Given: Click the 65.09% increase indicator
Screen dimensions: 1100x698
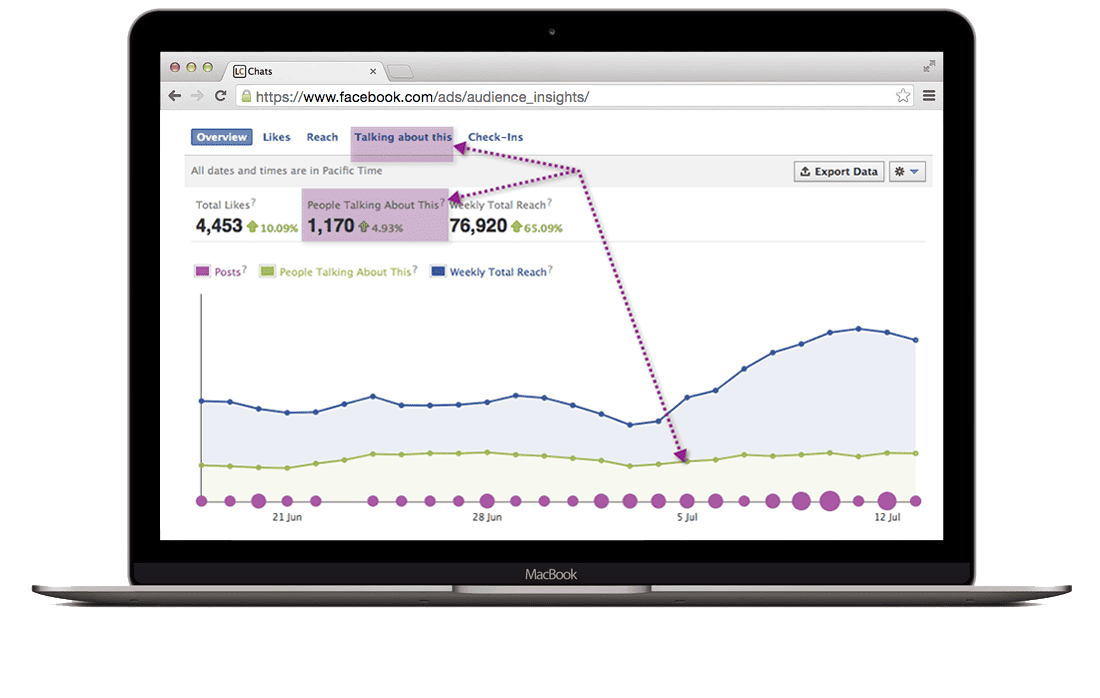Looking at the screenshot, I should (x=537, y=227).
